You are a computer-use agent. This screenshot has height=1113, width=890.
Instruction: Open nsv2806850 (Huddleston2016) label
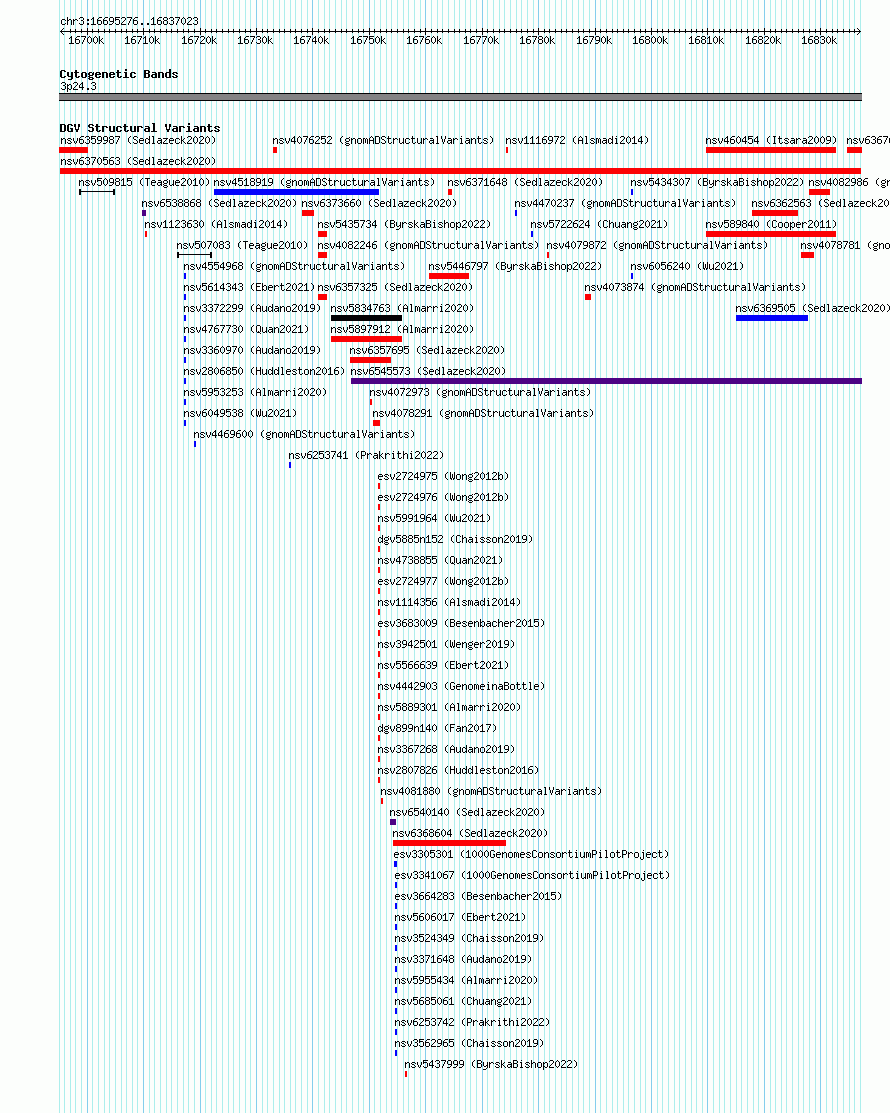264,371
